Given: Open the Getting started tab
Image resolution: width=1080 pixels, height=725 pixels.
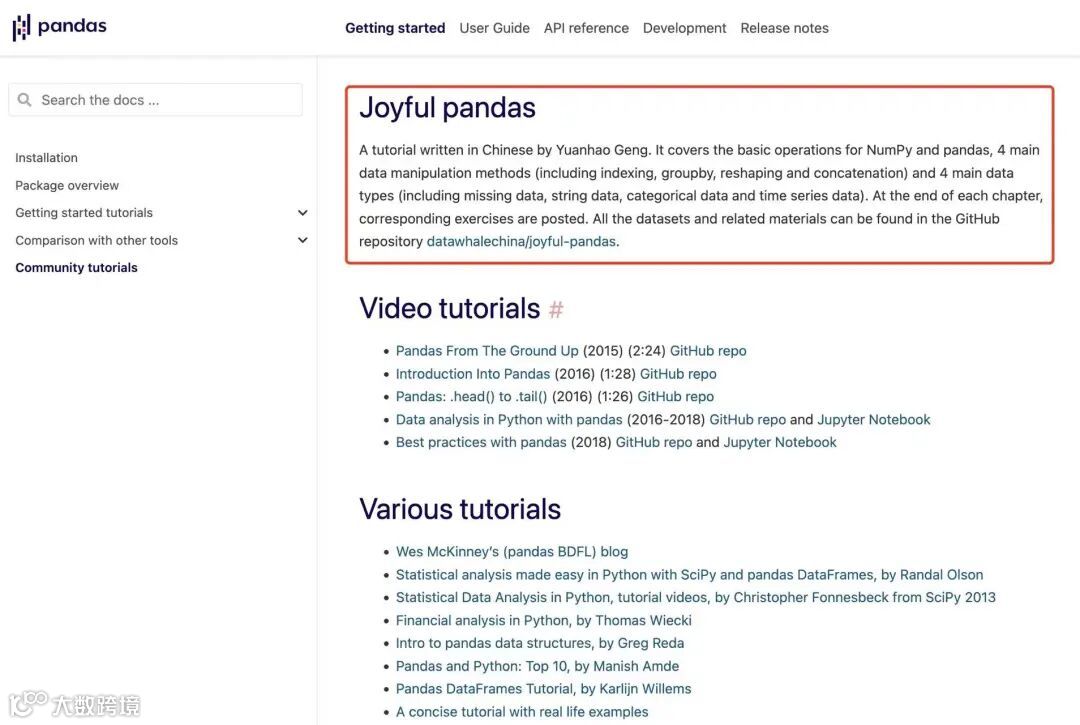Looking at the screenshot, I should tap(395, 28).
